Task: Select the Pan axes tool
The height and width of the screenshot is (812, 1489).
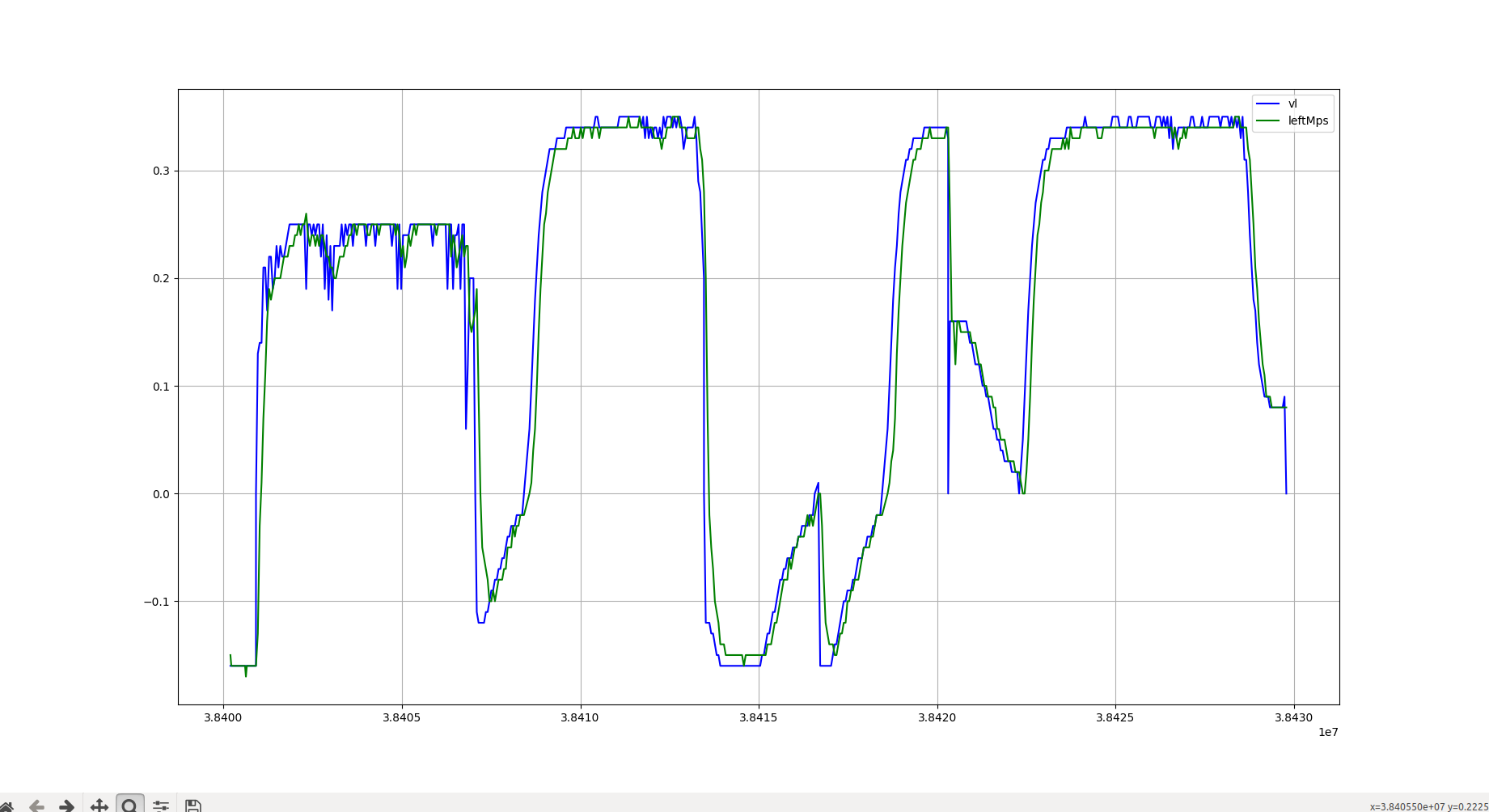Action: tap(99, 806)
